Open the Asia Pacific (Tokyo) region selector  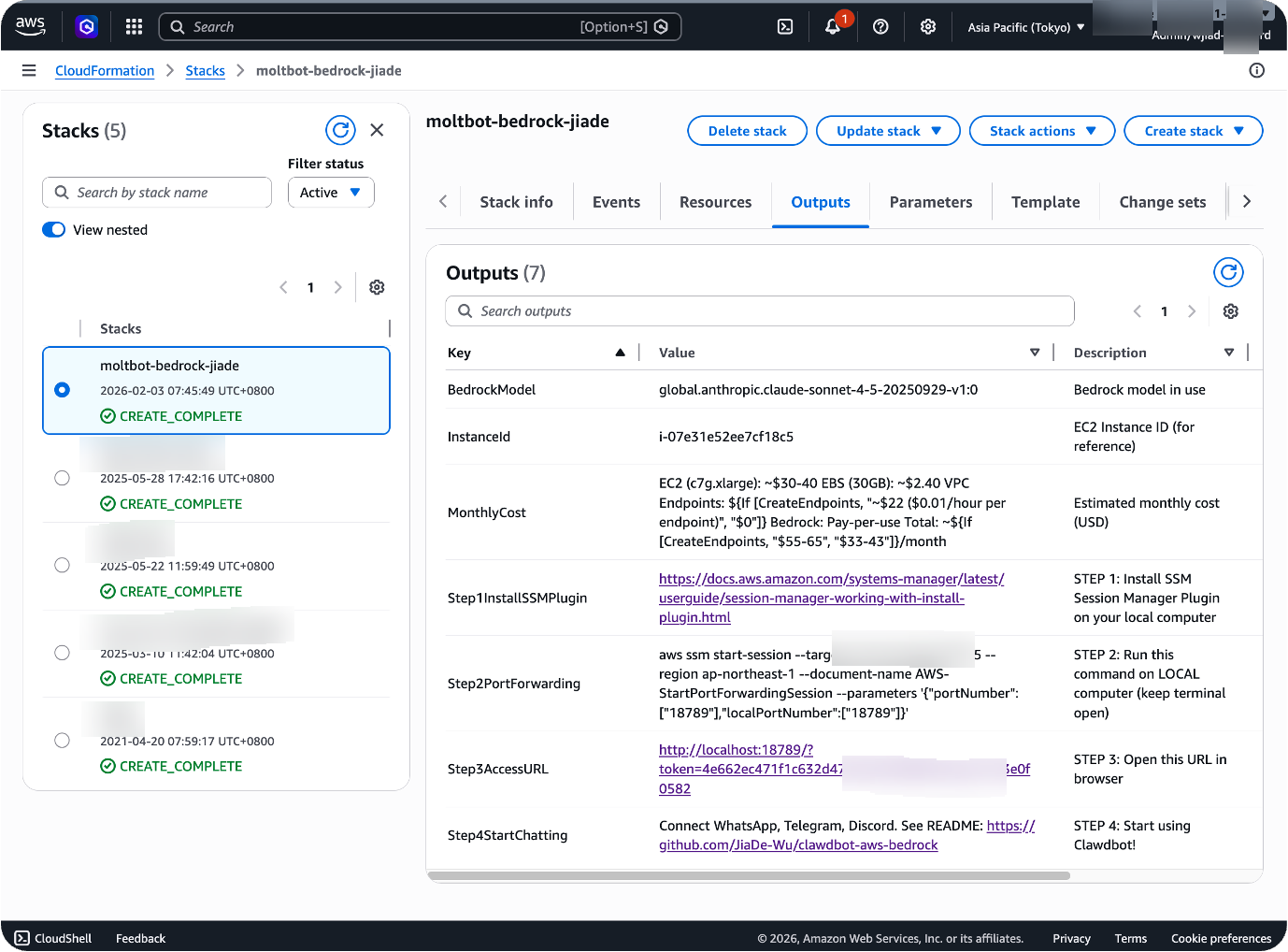click(x=1026, y=27)
